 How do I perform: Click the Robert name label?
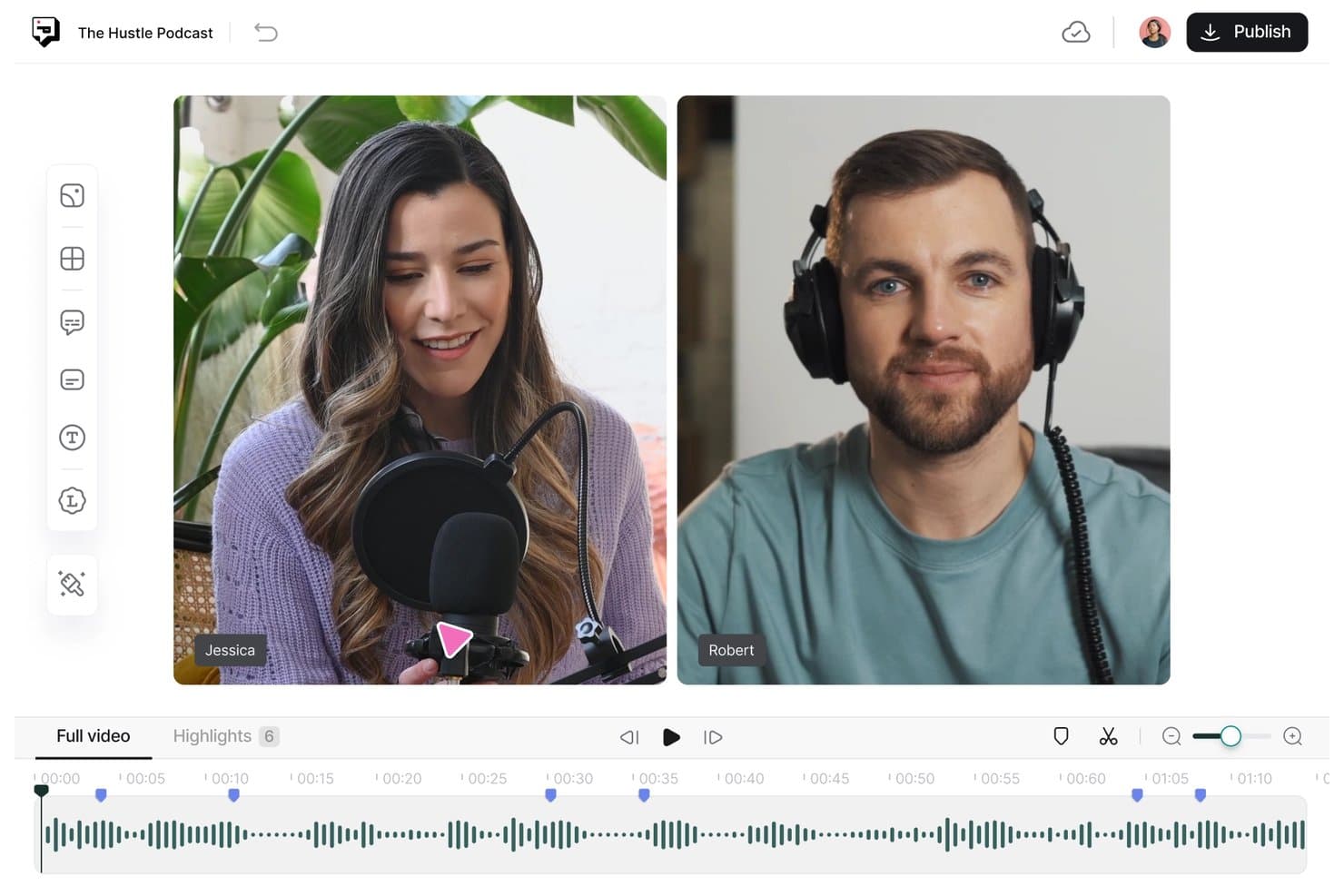tap(731, 650)
